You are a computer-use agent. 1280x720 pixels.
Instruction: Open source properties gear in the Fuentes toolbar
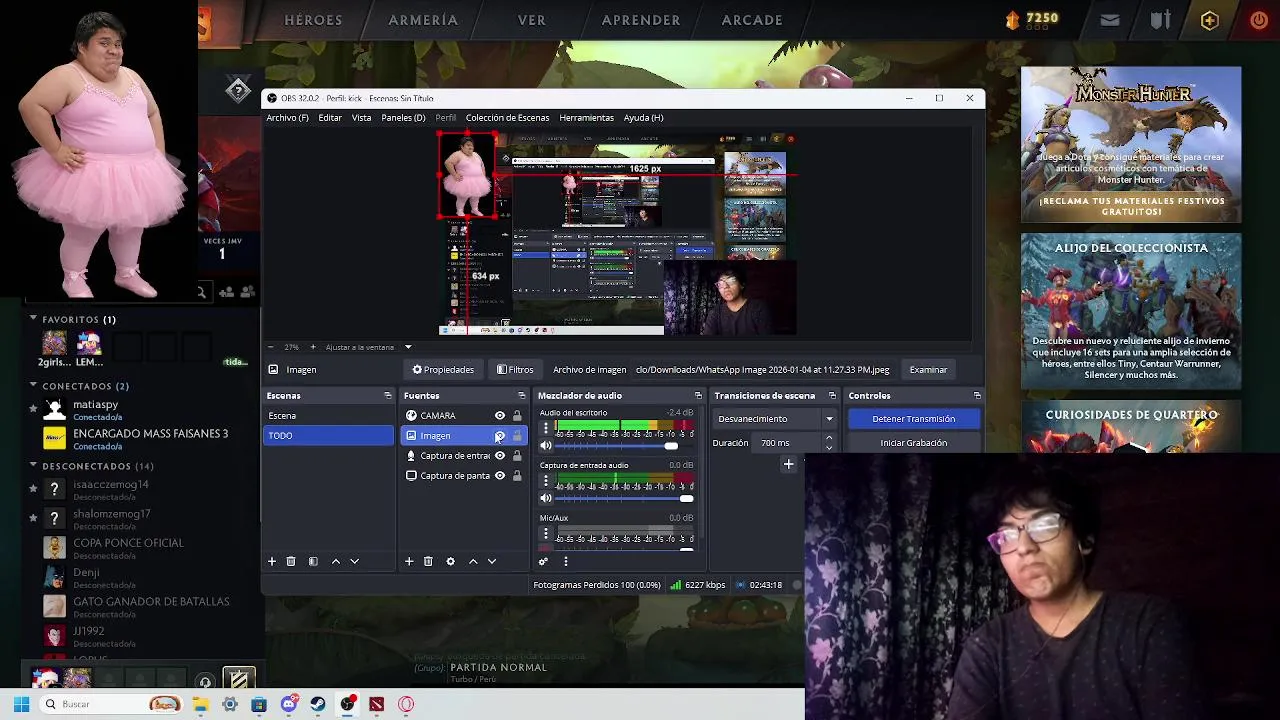click(450, 562)
